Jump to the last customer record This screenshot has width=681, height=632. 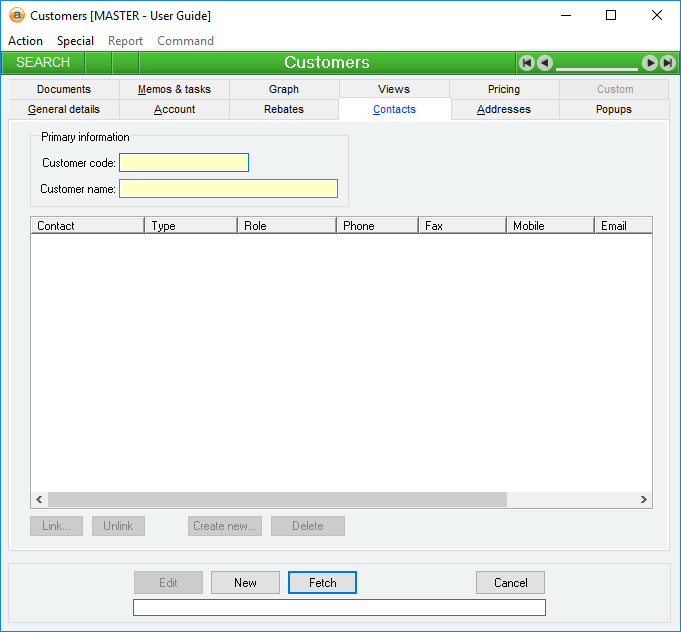click(x=667, y=63)
